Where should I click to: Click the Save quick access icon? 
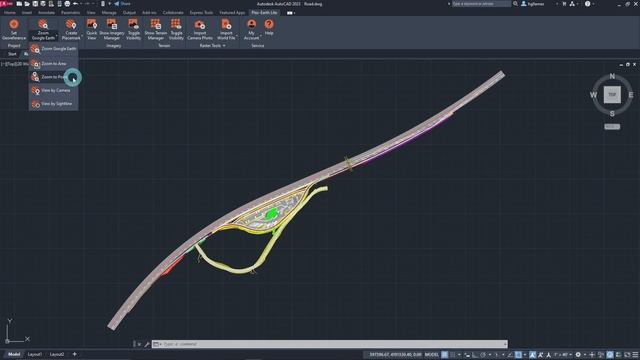click(35, 4)
